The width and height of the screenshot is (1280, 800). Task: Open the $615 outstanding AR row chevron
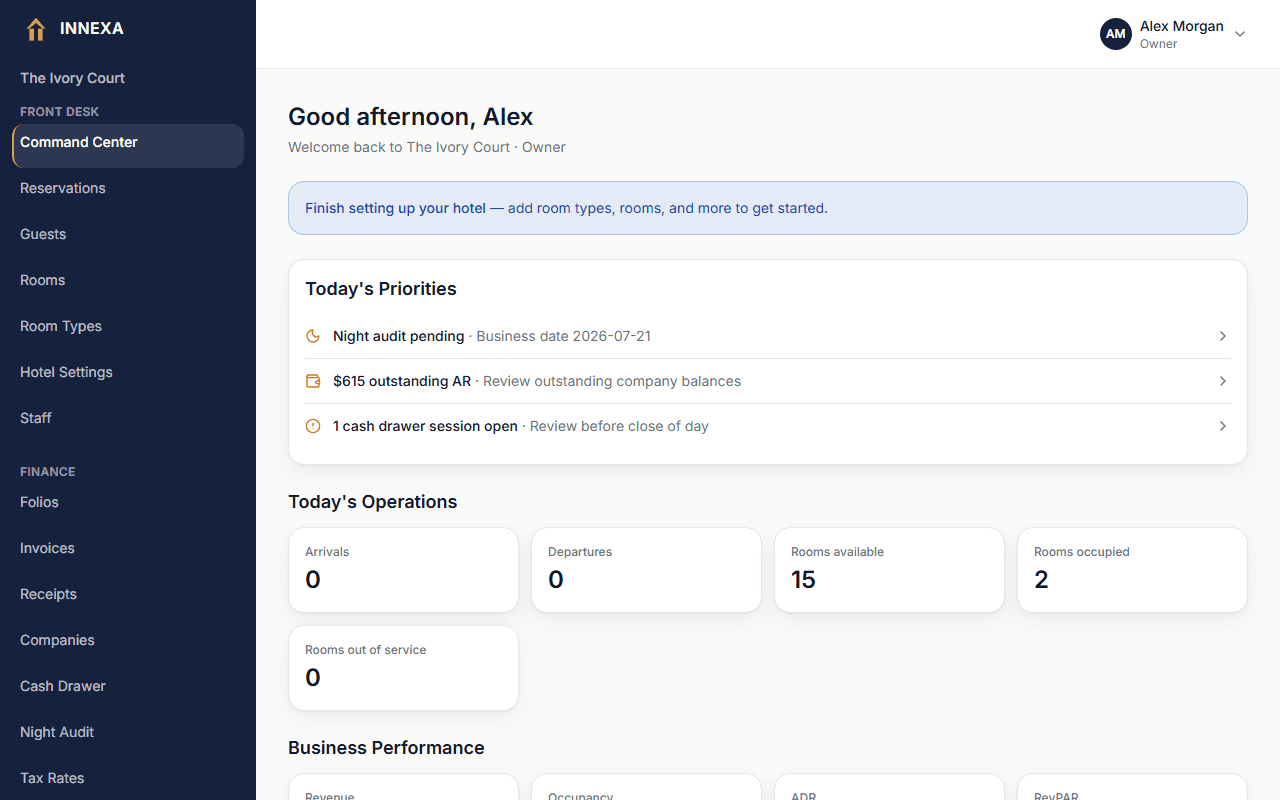pos(1222,381)
